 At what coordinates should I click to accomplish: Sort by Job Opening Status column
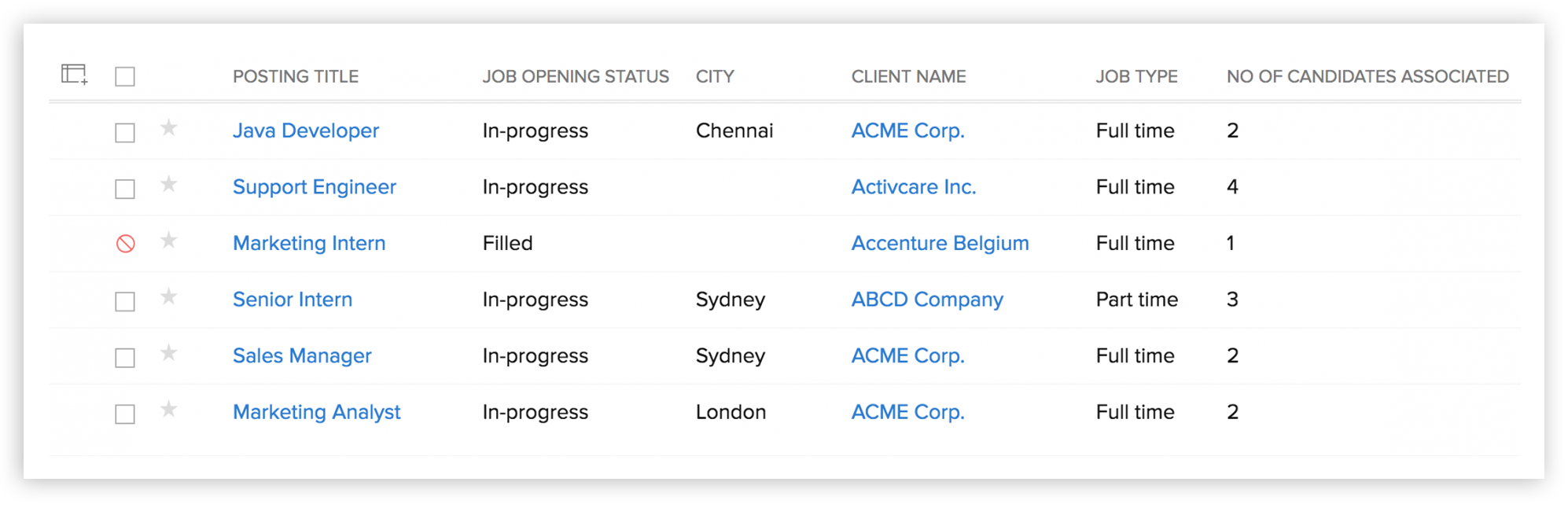[x=575, y=77]
